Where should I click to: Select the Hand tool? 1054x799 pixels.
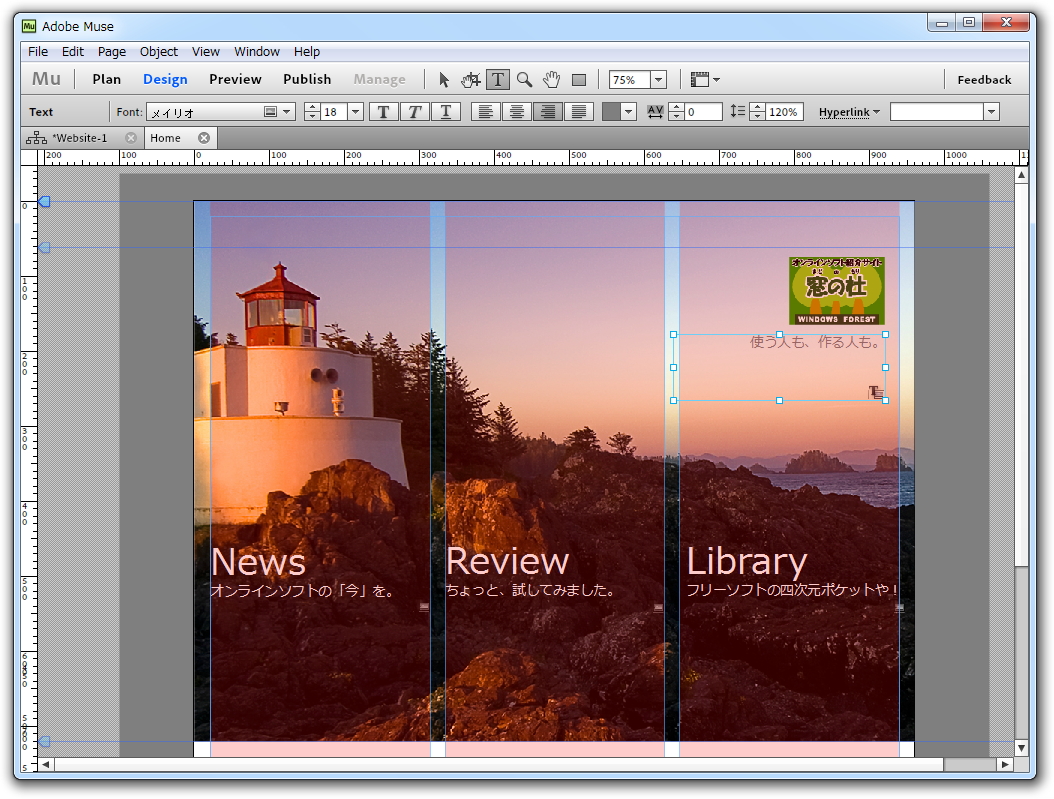pos(551,80)
